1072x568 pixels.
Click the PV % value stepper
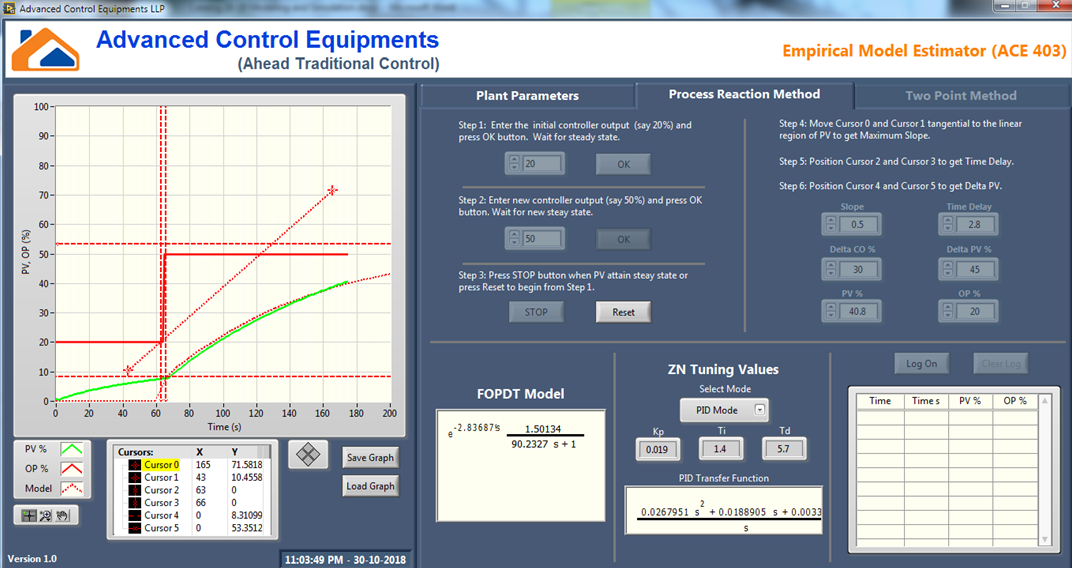[x=831, y=312]
